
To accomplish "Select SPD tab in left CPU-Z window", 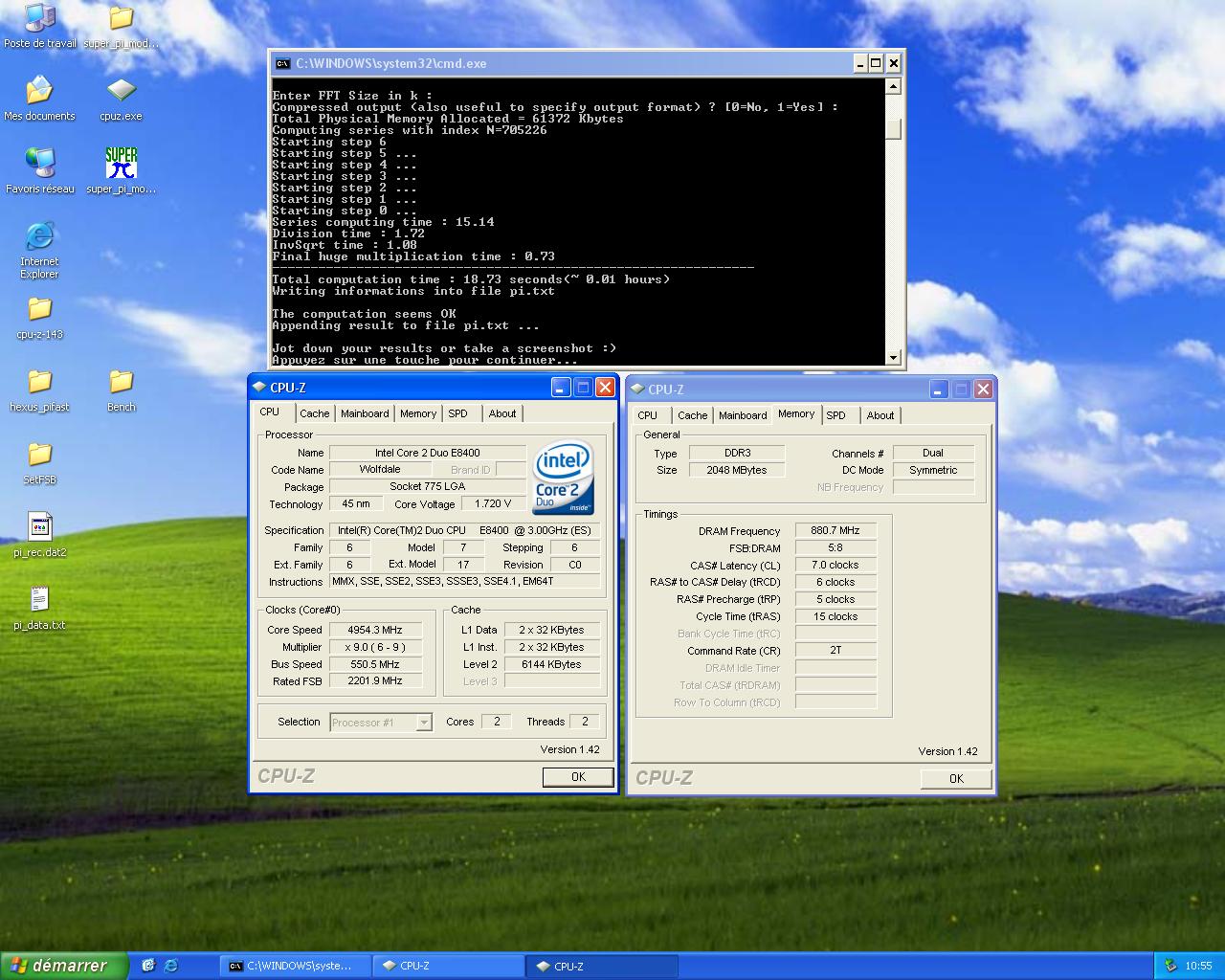I will [x=458, y=413].
